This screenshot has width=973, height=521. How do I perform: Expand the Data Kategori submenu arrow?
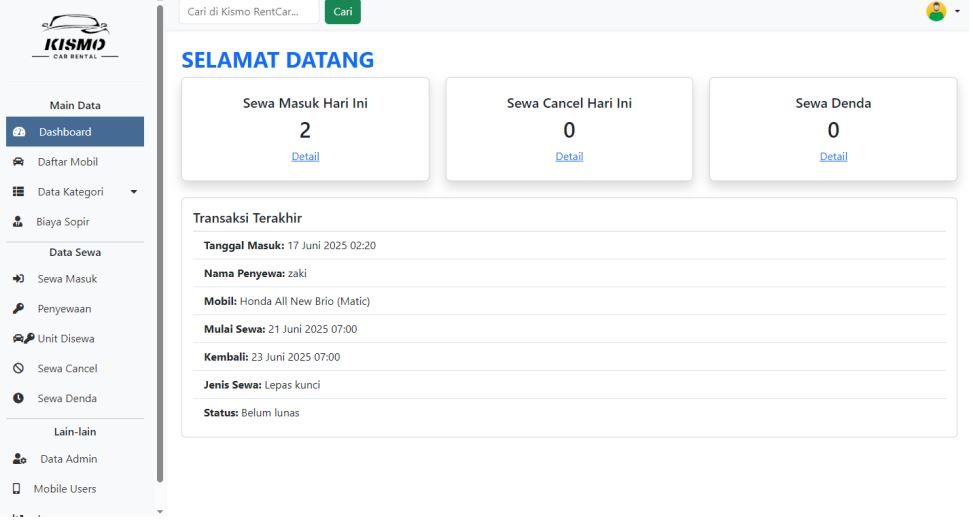[134, 192]
